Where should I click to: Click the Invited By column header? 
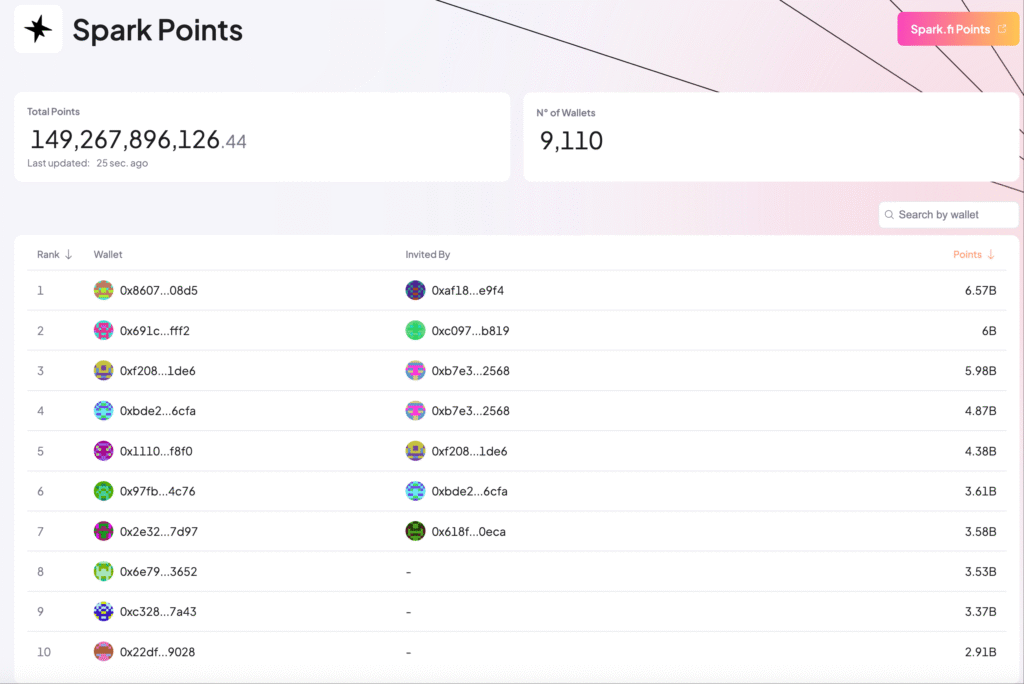coord(427,254)
